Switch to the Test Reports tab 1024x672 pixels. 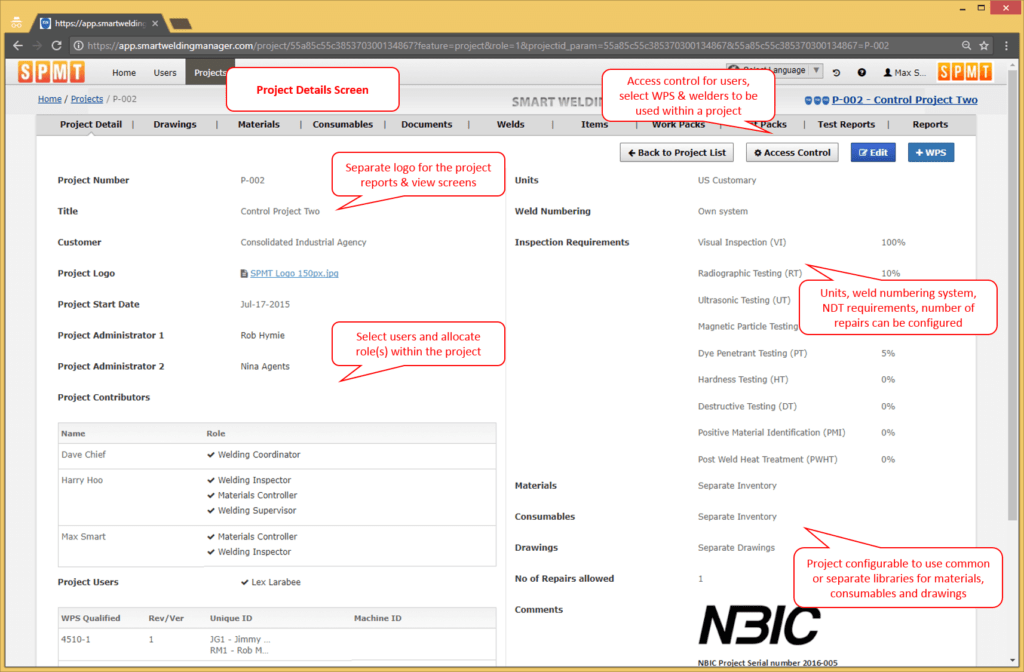pos(846,124)
